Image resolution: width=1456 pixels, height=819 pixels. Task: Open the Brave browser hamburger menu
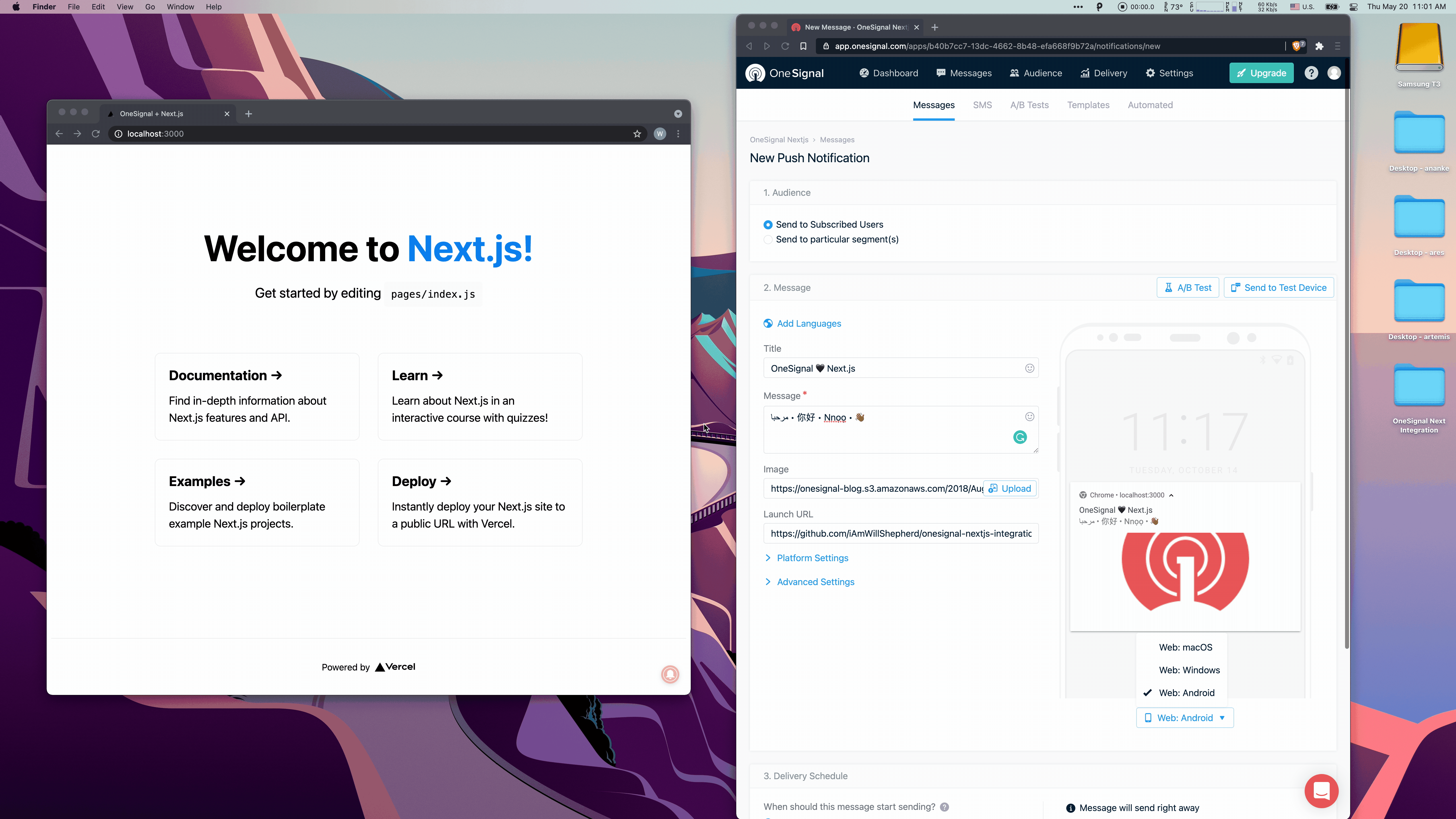[x=1337, y=46]
